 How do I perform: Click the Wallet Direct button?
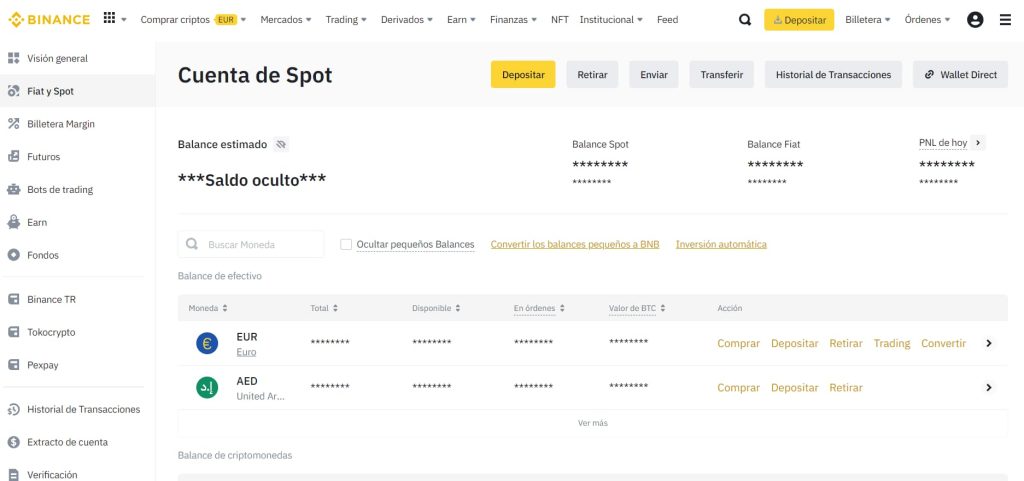pos(961,74)
